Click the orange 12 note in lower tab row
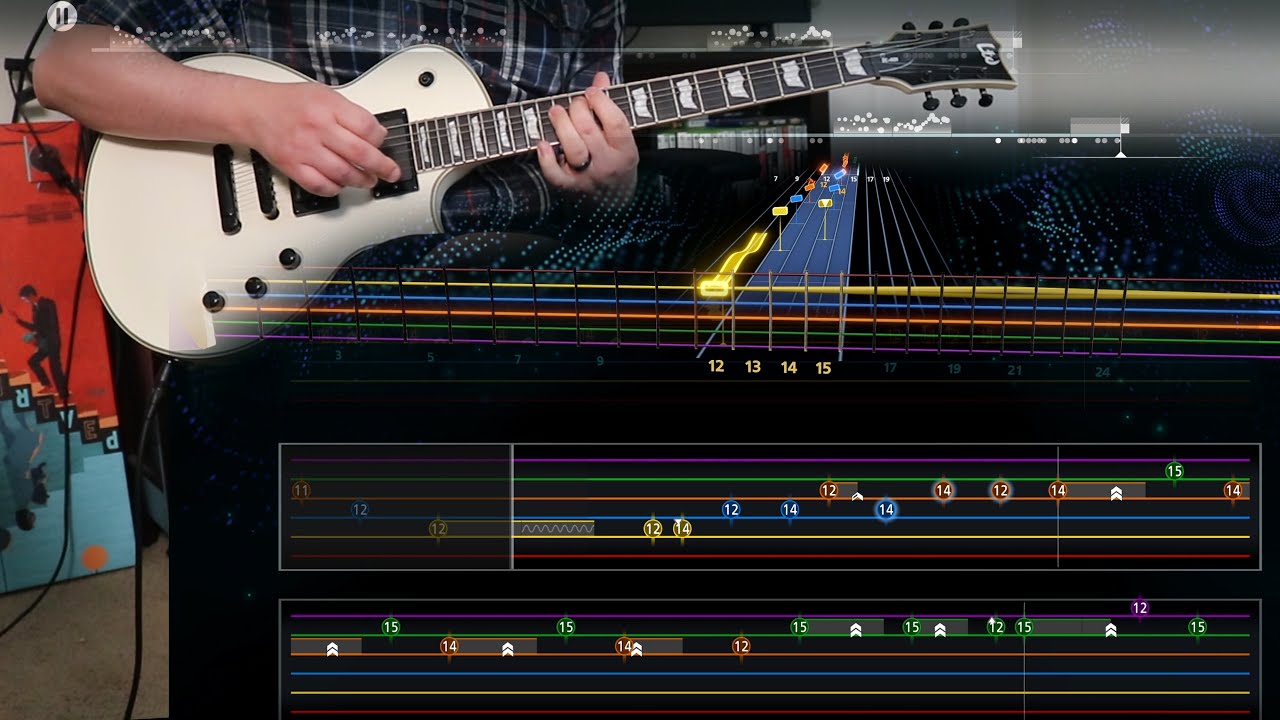 (741, 646)
